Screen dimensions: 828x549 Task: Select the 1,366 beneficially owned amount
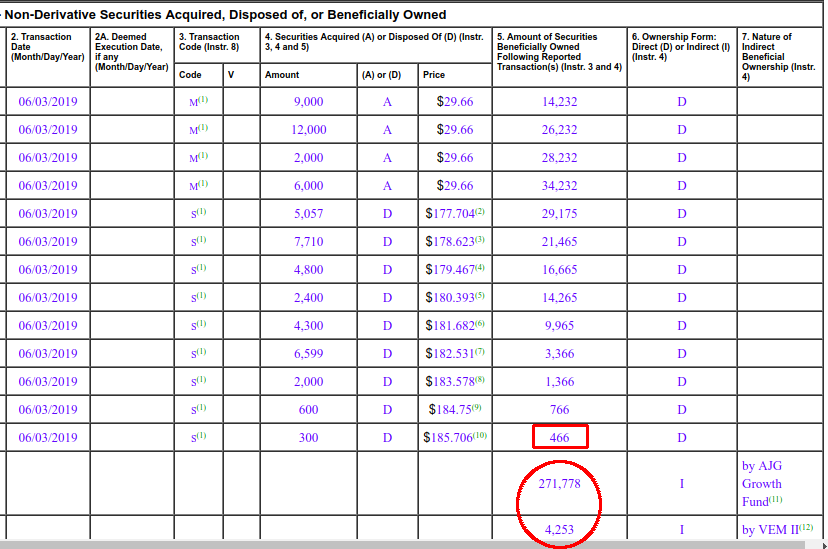[x=559, y=382]
